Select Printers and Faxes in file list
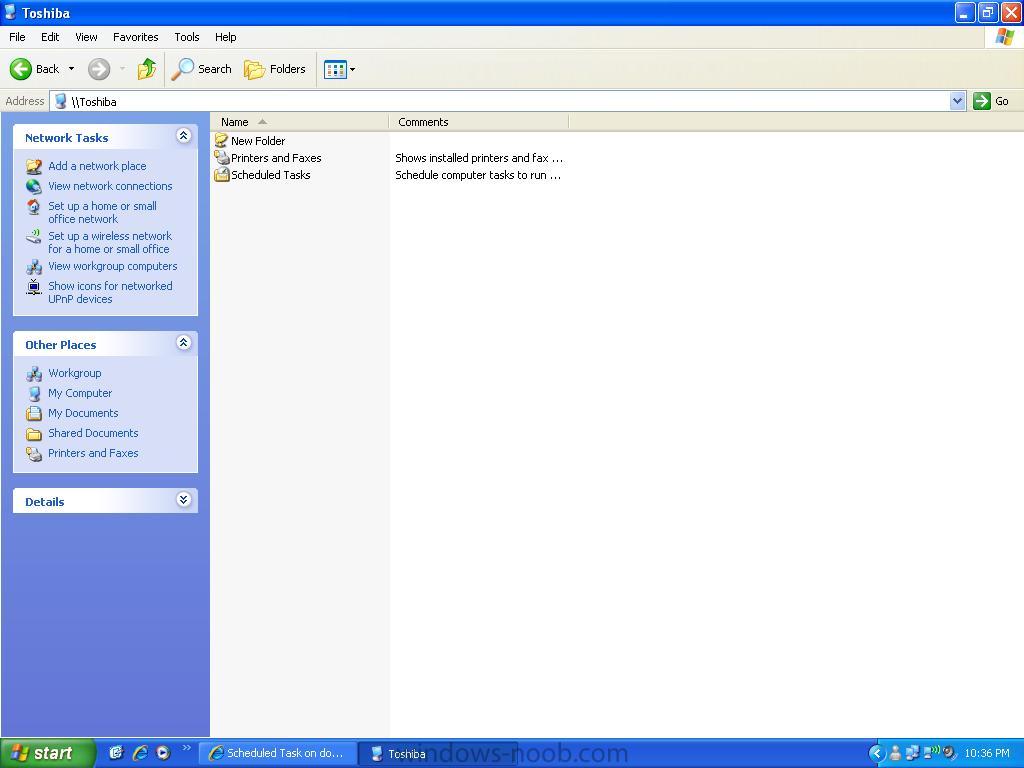 click(276, 158)
